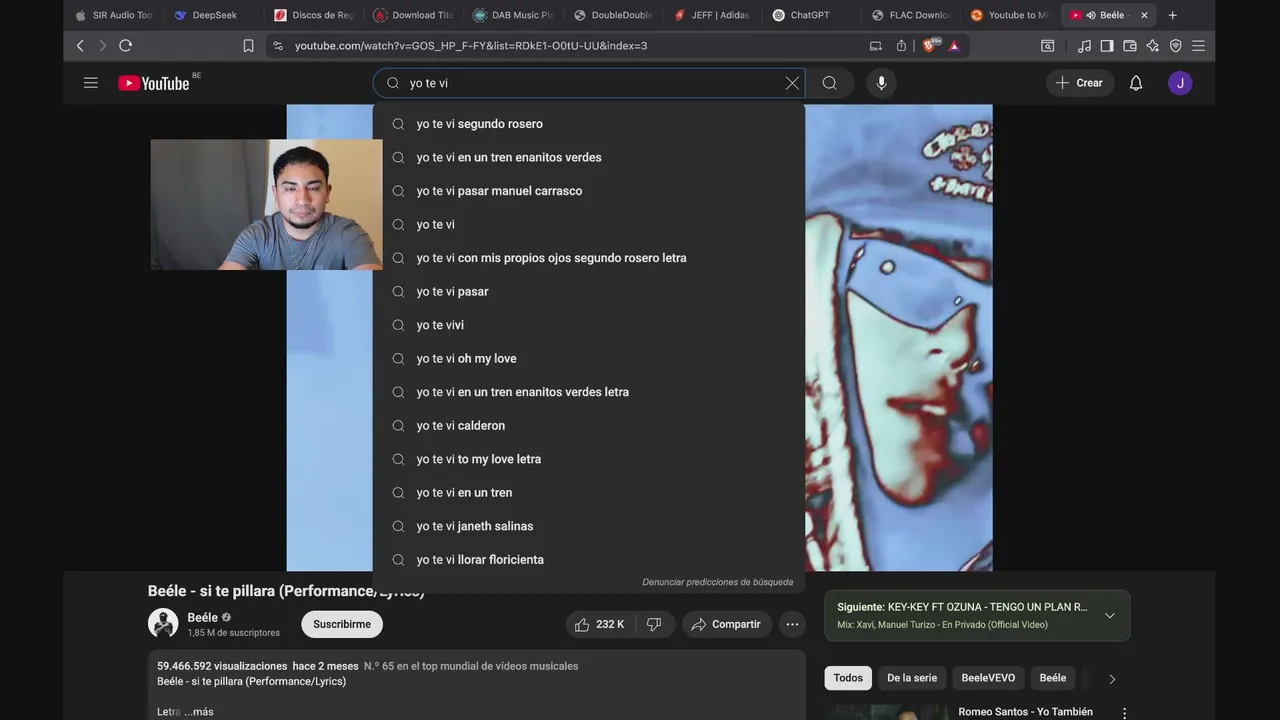Screen dimensions: 1280x720
Task: Open the YouTube hamburger guide menu
Action: [91, 83]
